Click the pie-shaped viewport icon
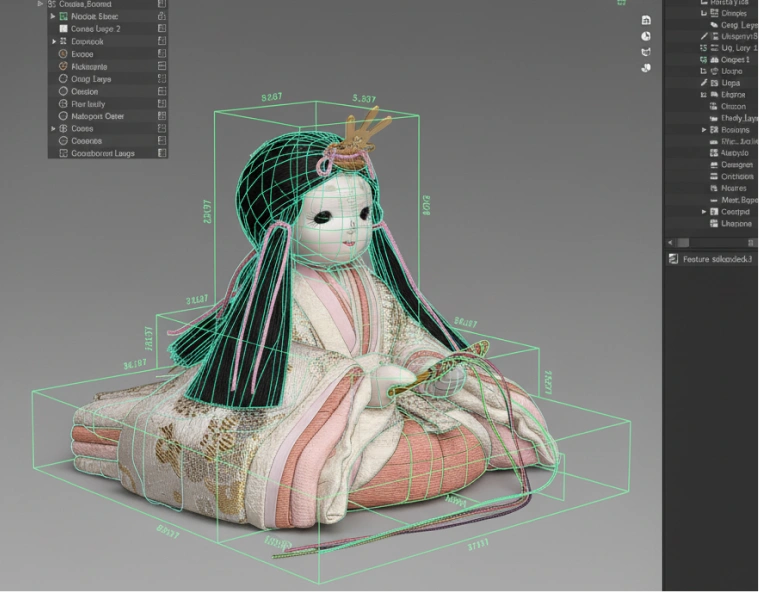 tap(646, 36)
